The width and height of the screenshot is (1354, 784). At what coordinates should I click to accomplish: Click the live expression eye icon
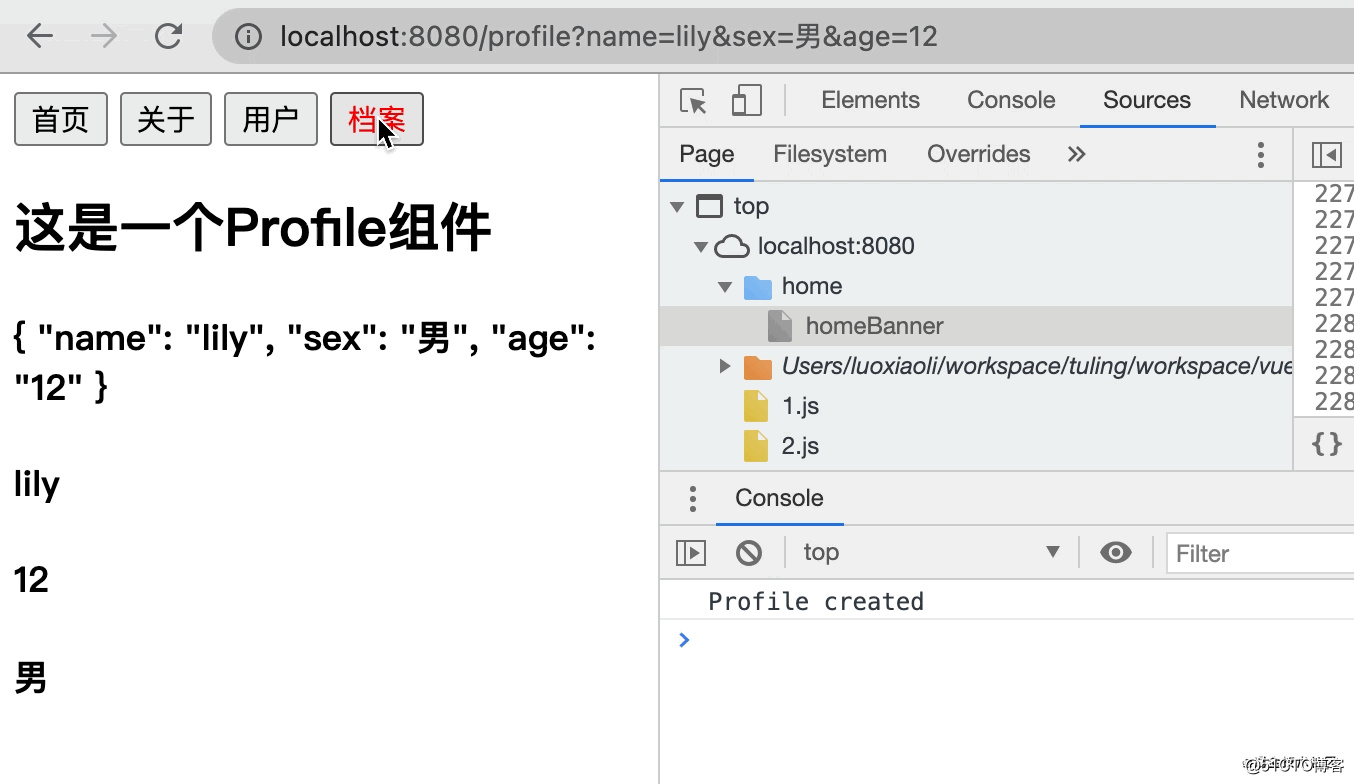[x=1116, y=552]
